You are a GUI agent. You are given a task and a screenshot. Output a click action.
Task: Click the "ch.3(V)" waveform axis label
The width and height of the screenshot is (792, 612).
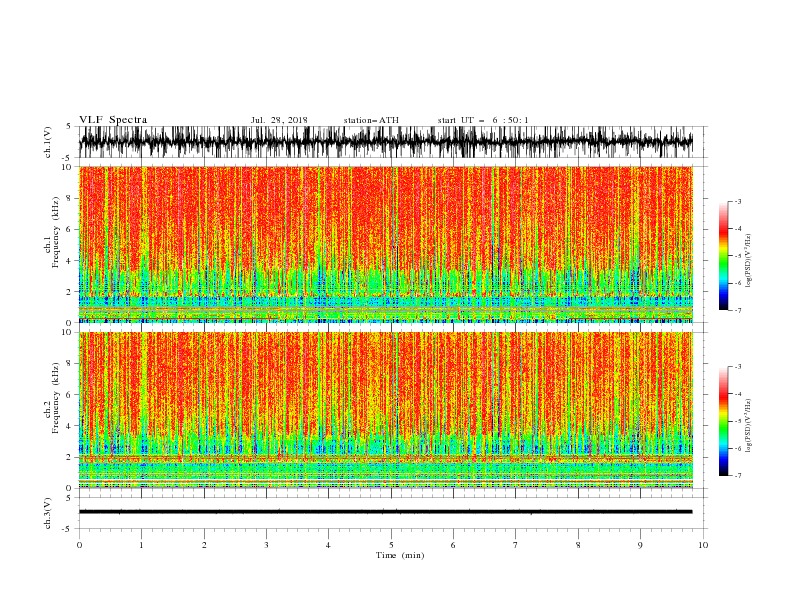(48, 513)
